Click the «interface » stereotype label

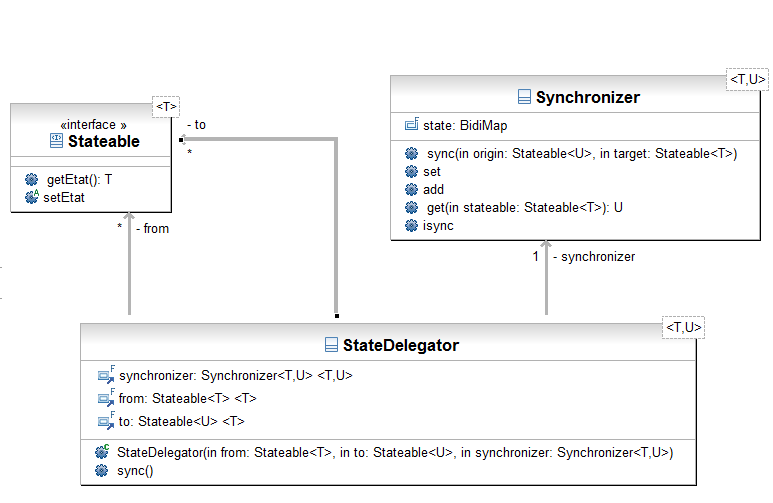point(93,124)
